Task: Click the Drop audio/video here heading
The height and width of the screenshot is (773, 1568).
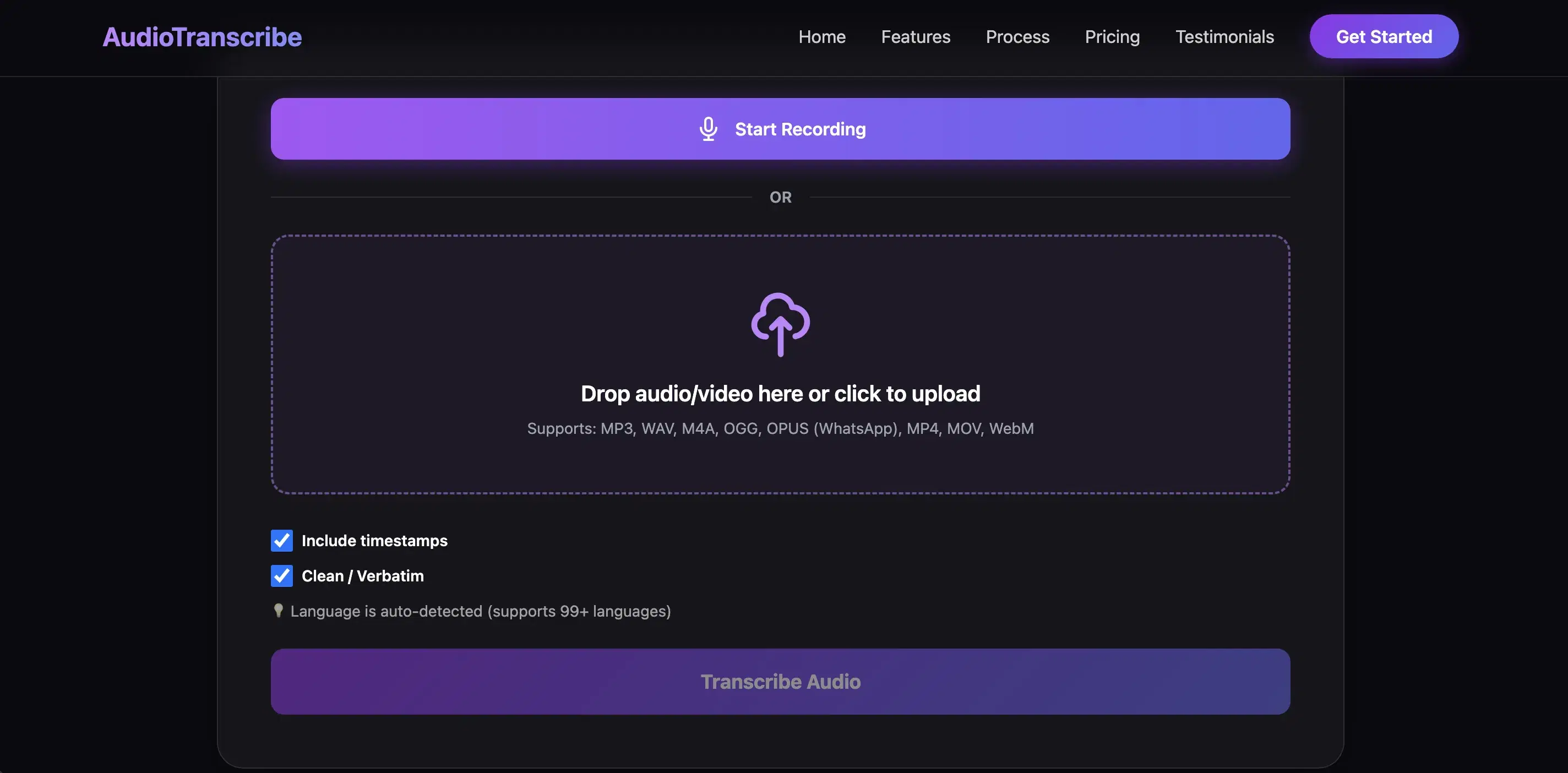Action: tap(780, 393)
